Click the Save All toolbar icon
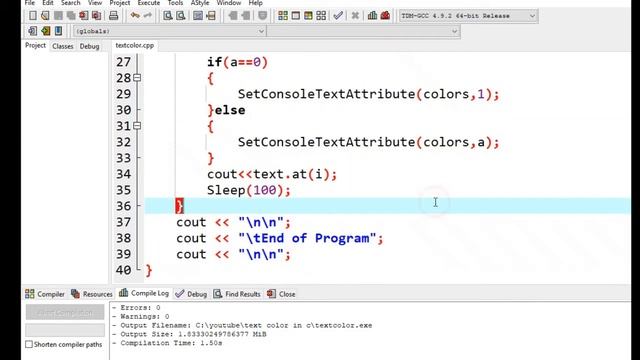Screen dimensions: 640x360 point(71,16)
